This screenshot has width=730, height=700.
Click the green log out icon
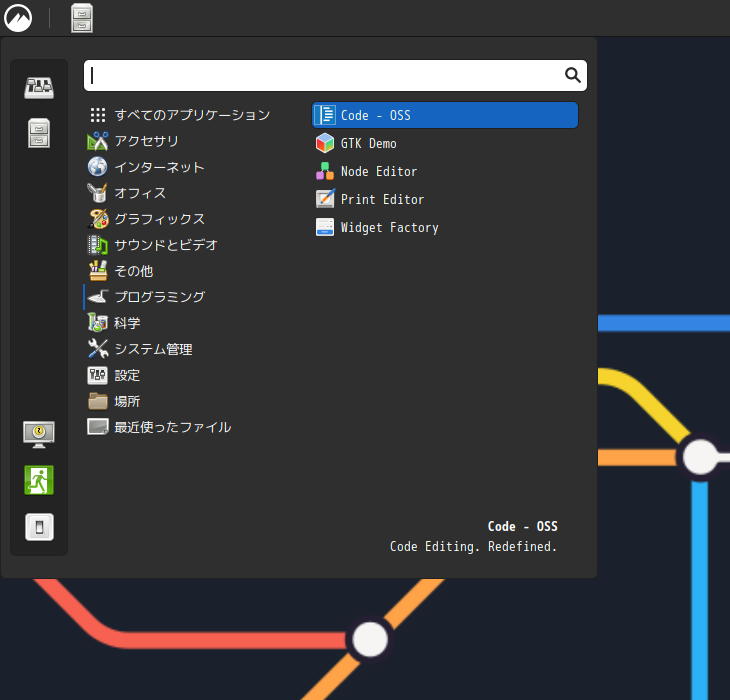pyautogui.click(x=39, y=480)
